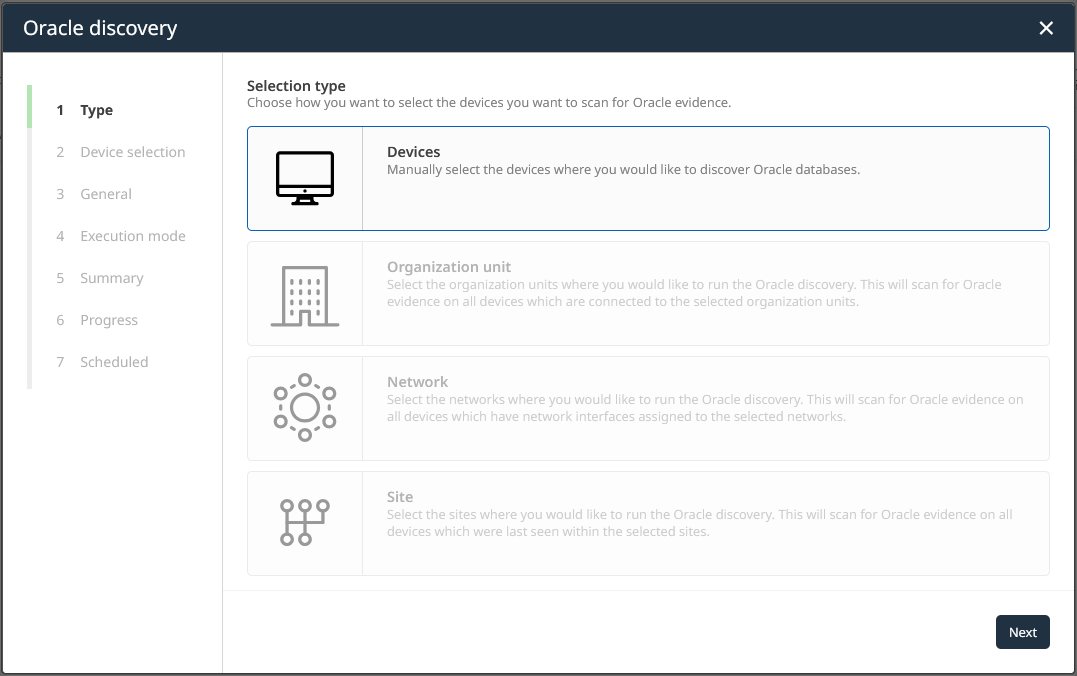Click the Organization unit building icon
The width and height of the screenshot is (1077, 676).
(x=305, y=294)
